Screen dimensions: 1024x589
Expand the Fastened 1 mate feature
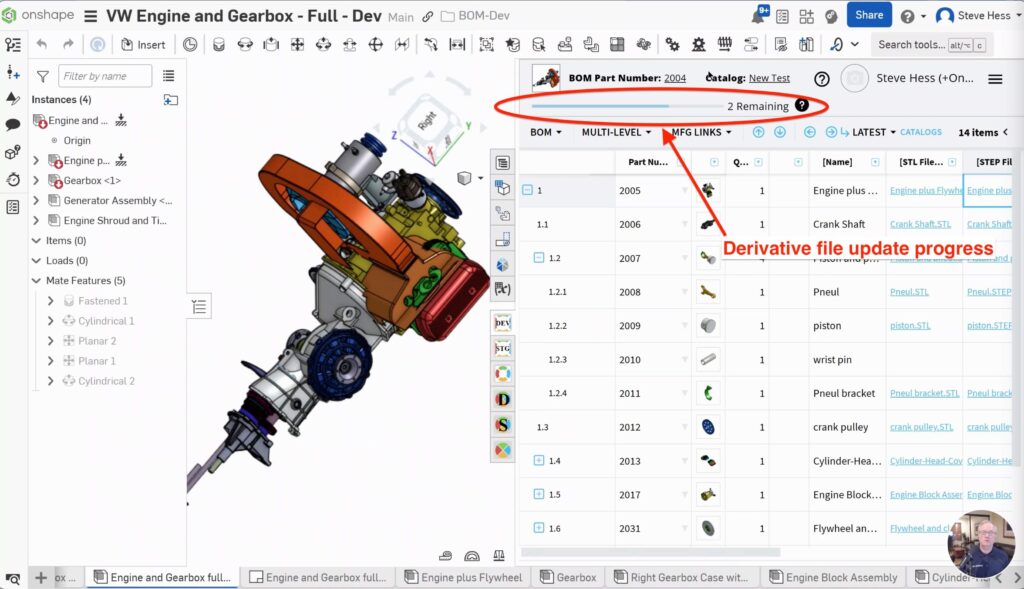[x=50, y=301]
